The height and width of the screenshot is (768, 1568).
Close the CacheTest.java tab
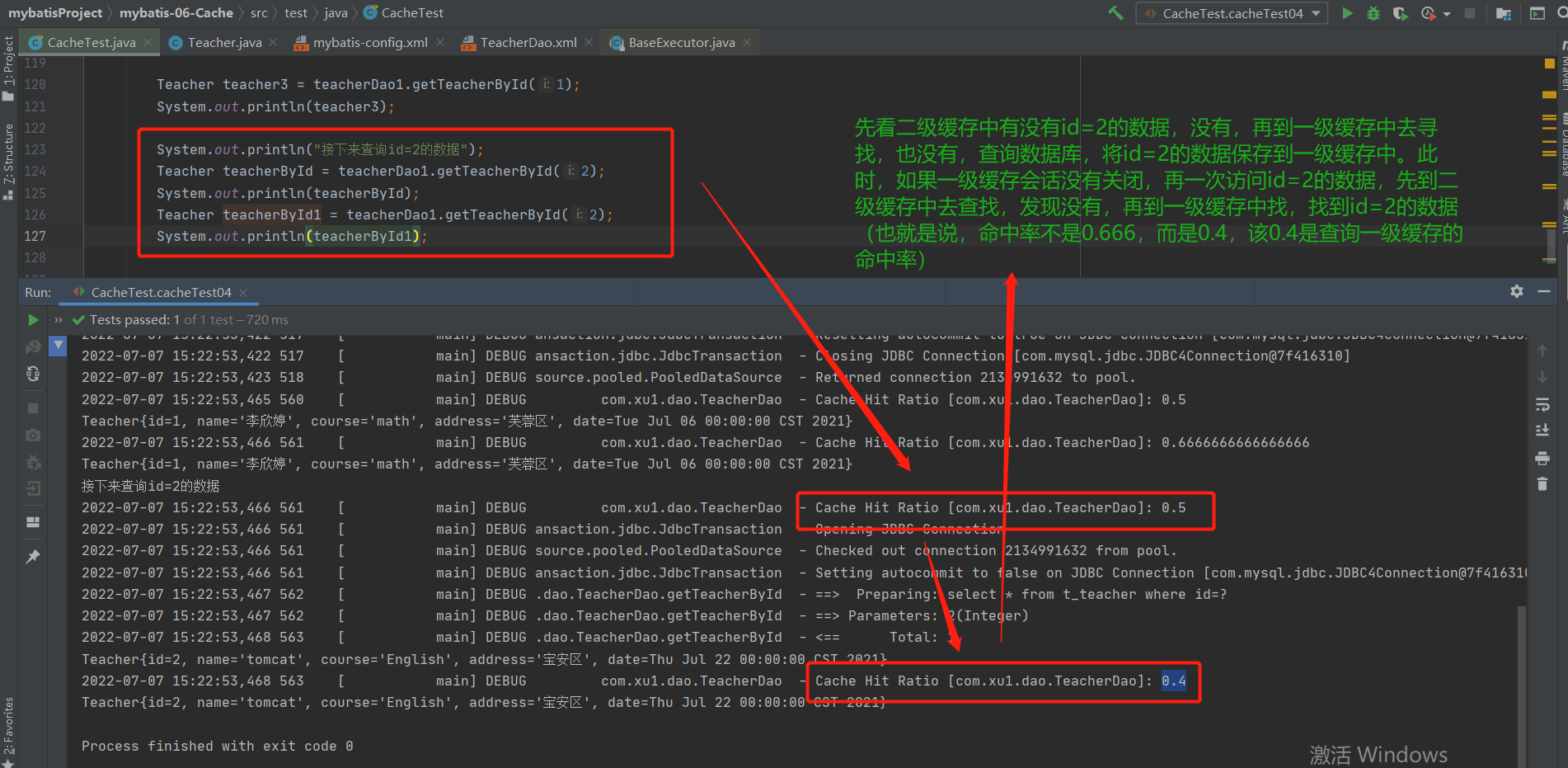[x=148, y=42]
